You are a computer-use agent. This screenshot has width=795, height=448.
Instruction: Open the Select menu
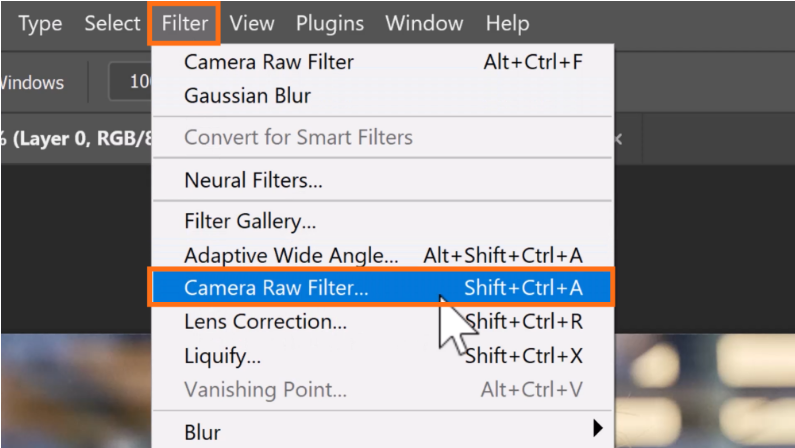(x=112, y=23)
